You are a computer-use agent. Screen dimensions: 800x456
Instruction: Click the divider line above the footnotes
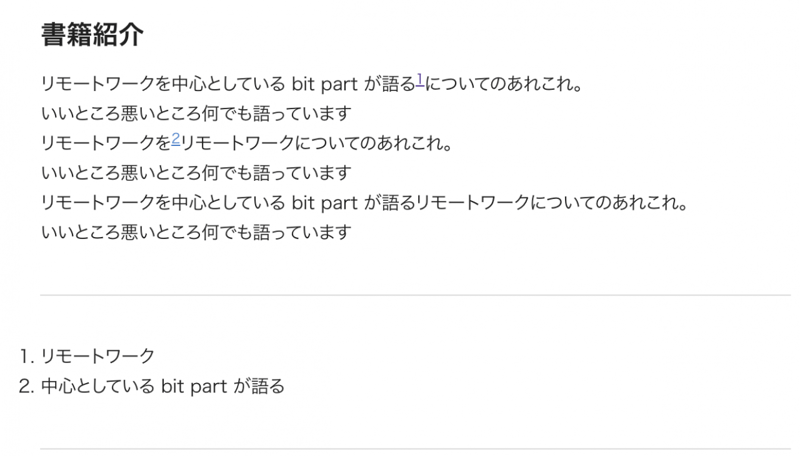[x=415, y=296]
